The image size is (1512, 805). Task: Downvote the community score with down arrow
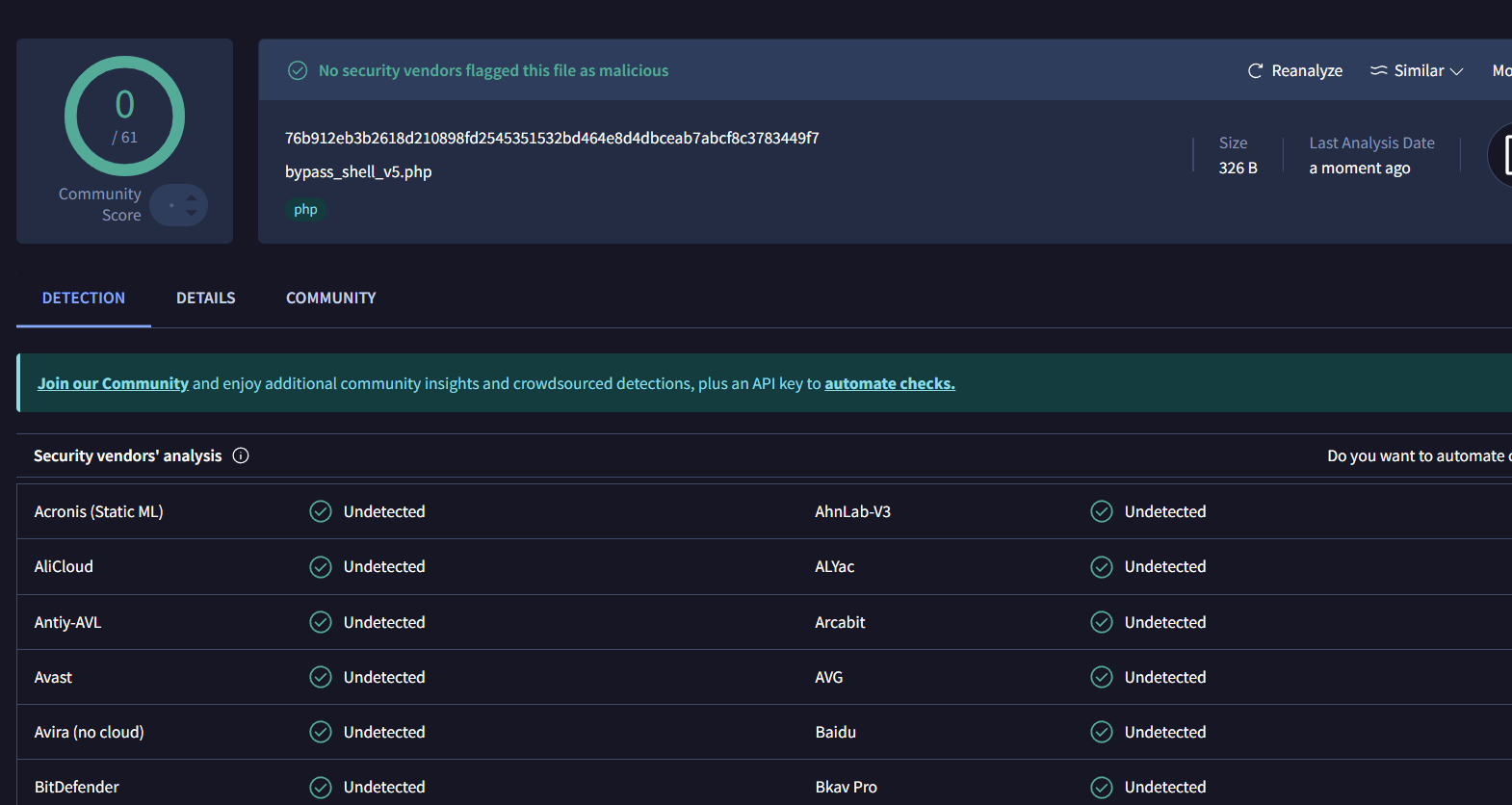point(192,213)
